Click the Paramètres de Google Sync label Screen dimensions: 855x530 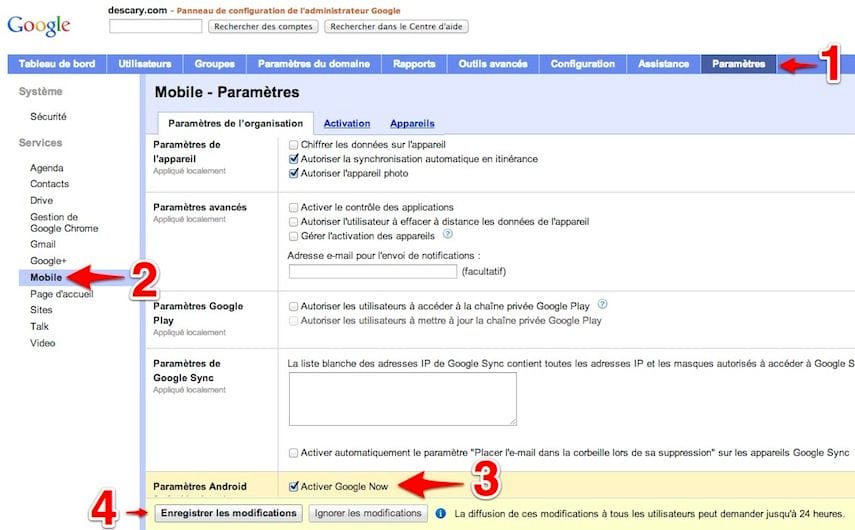[187, 370]
